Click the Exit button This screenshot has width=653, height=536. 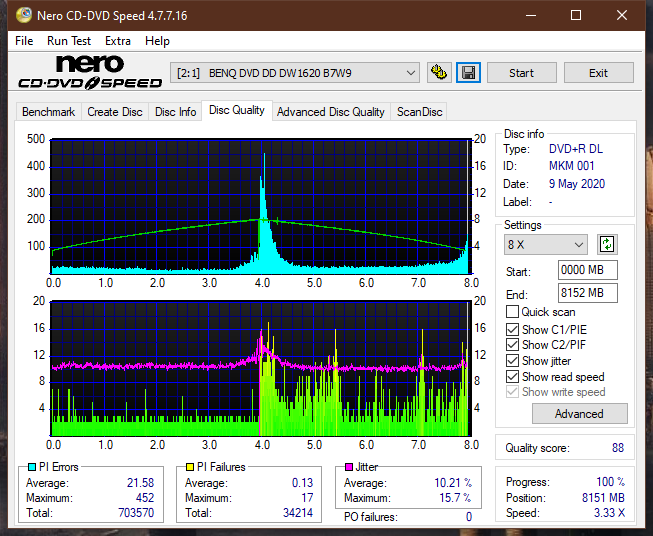coord(598,73)
